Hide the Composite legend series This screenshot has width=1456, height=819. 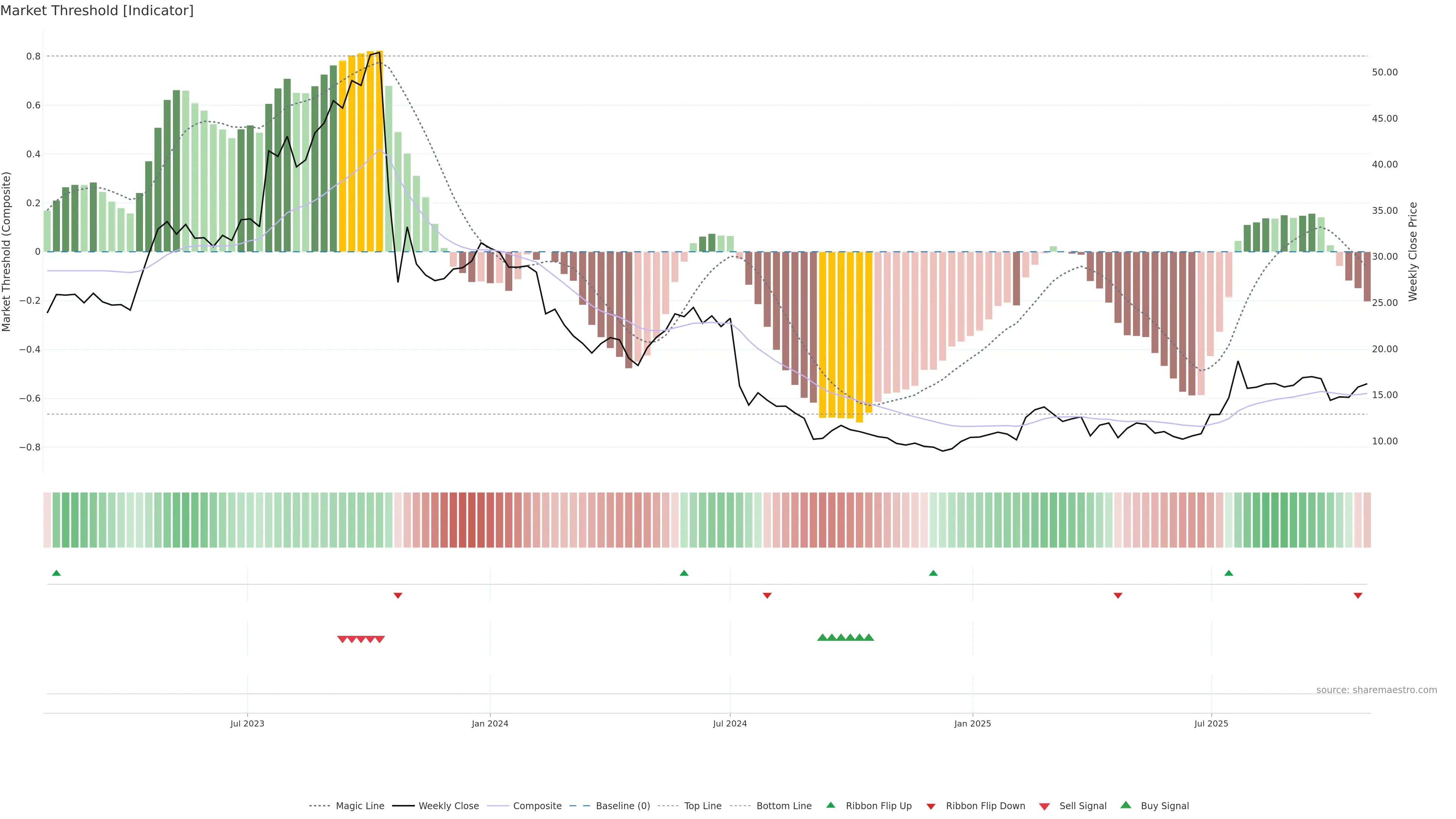click(537, 806)
